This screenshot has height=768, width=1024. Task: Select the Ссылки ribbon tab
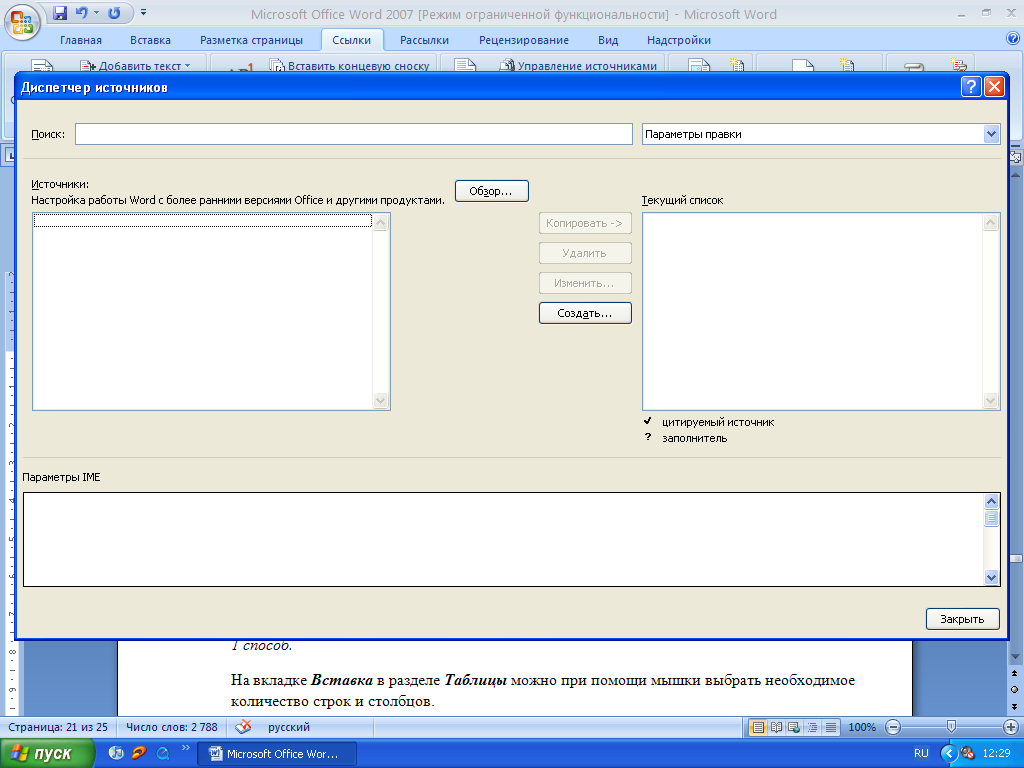point(351,40)
